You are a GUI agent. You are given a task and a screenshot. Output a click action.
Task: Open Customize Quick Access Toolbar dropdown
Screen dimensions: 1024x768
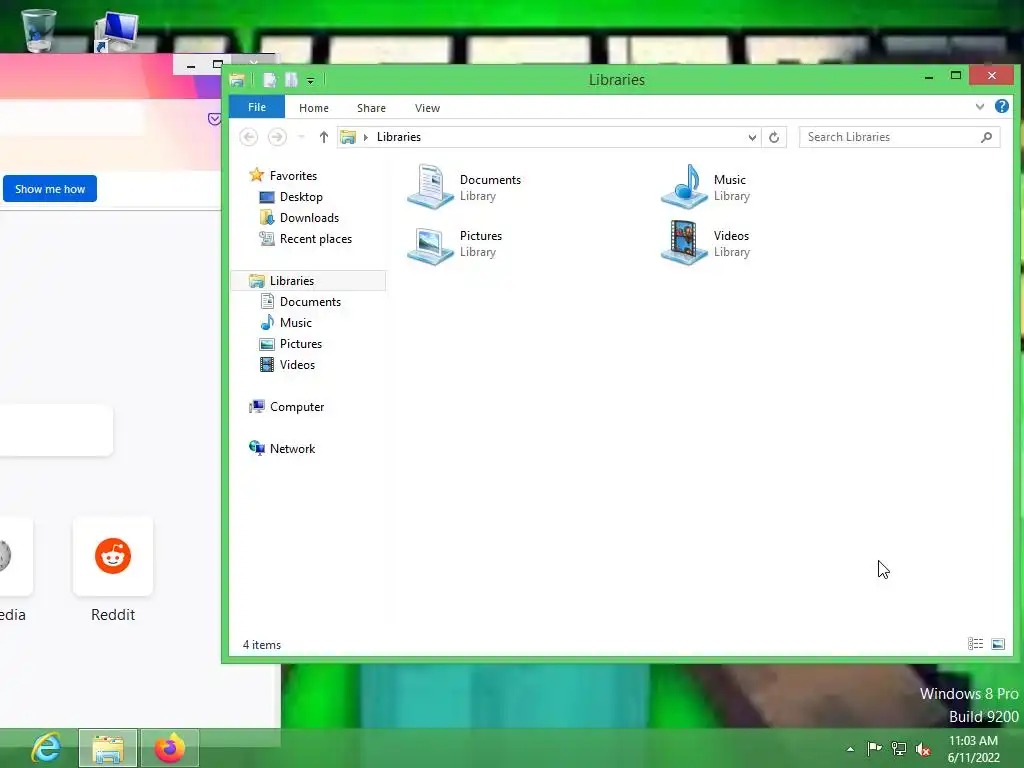point(311,80)
